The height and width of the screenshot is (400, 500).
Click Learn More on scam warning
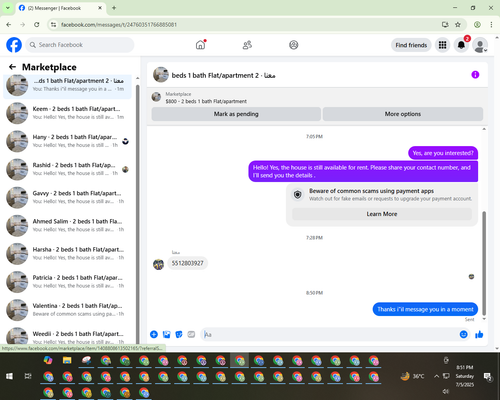tap(382, 214)
